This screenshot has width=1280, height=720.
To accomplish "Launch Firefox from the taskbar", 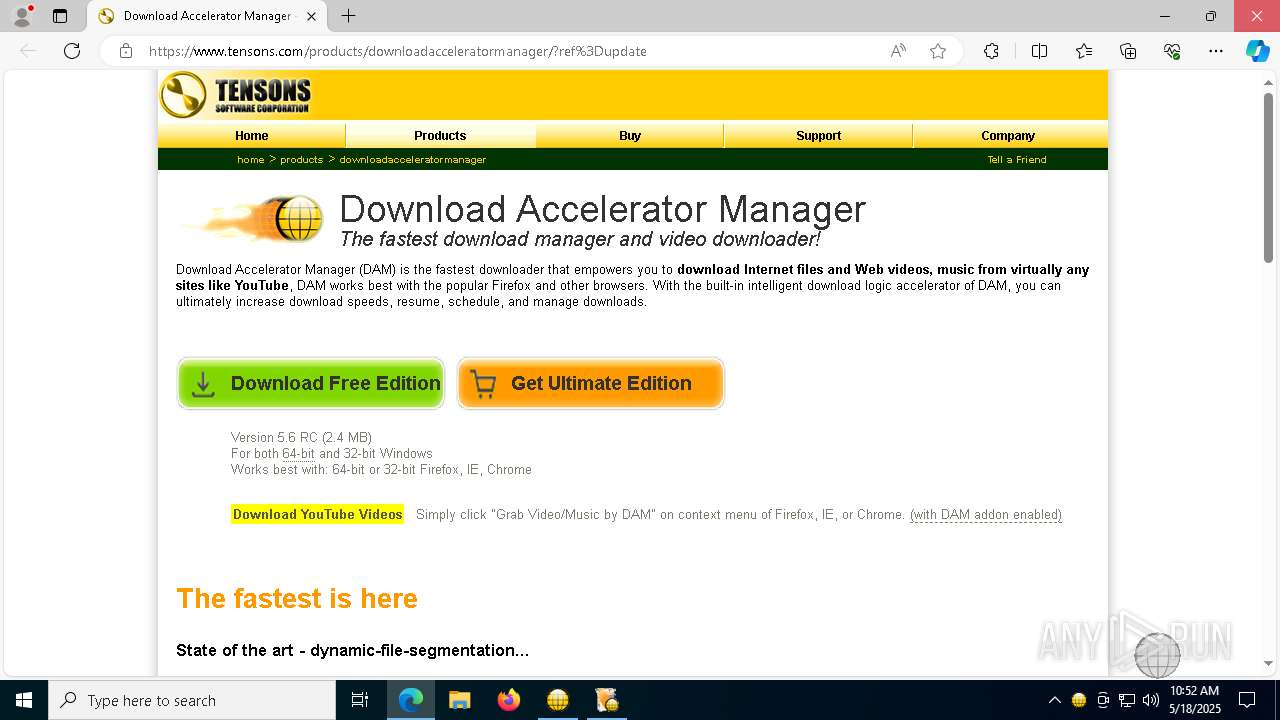I will pos(509,700).
